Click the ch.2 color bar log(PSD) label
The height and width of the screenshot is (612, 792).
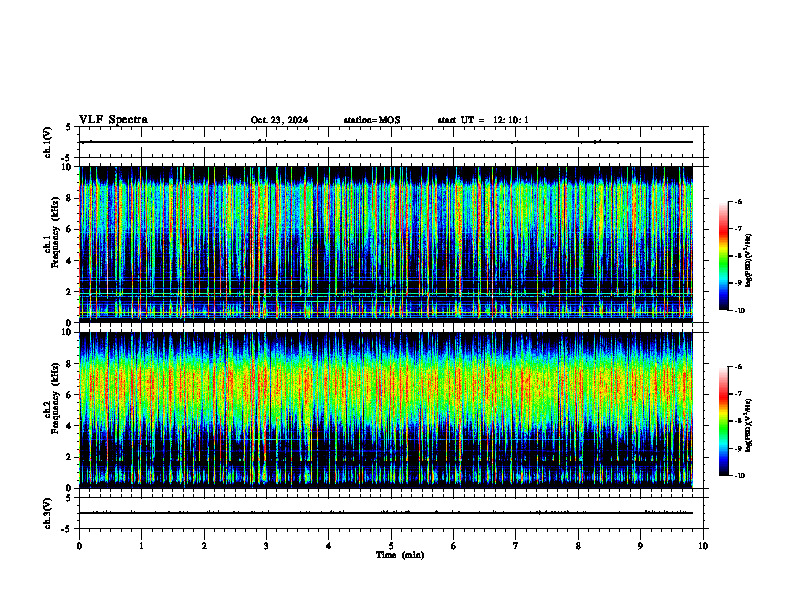(x=749, y=426)
